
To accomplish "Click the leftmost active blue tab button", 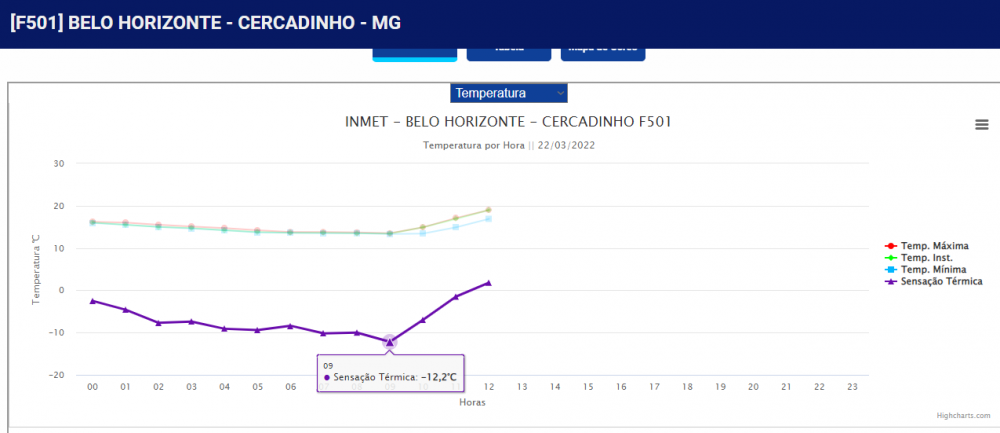I will coord(415,55).
